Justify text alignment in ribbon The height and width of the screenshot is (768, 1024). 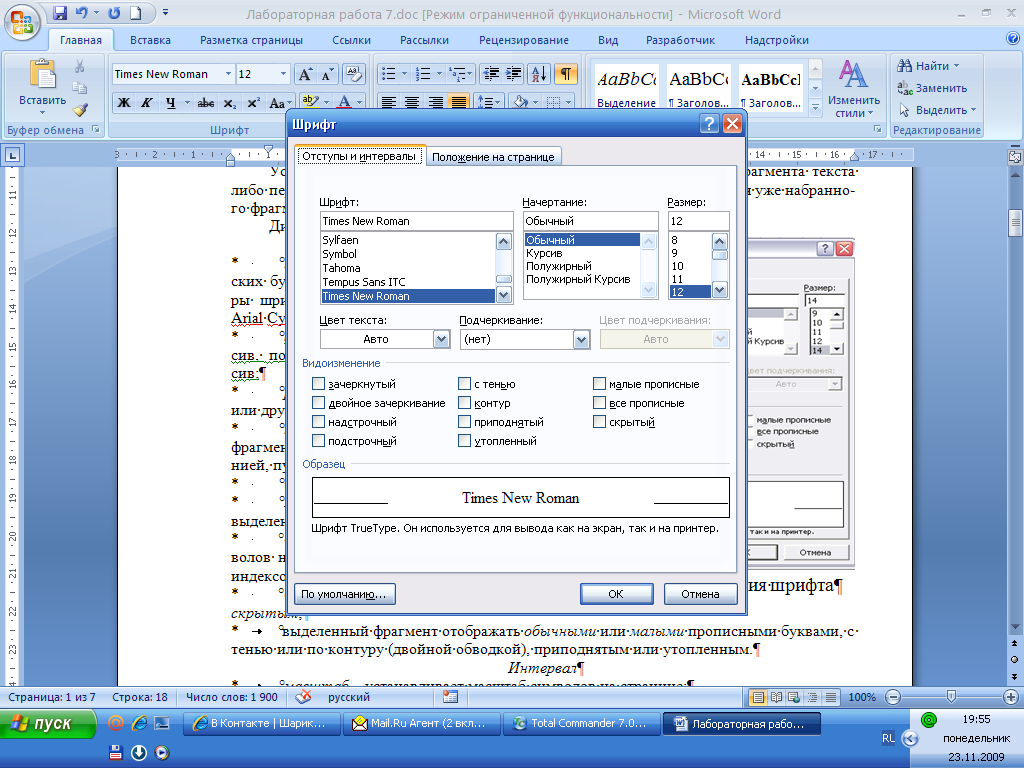click(459, 103)
